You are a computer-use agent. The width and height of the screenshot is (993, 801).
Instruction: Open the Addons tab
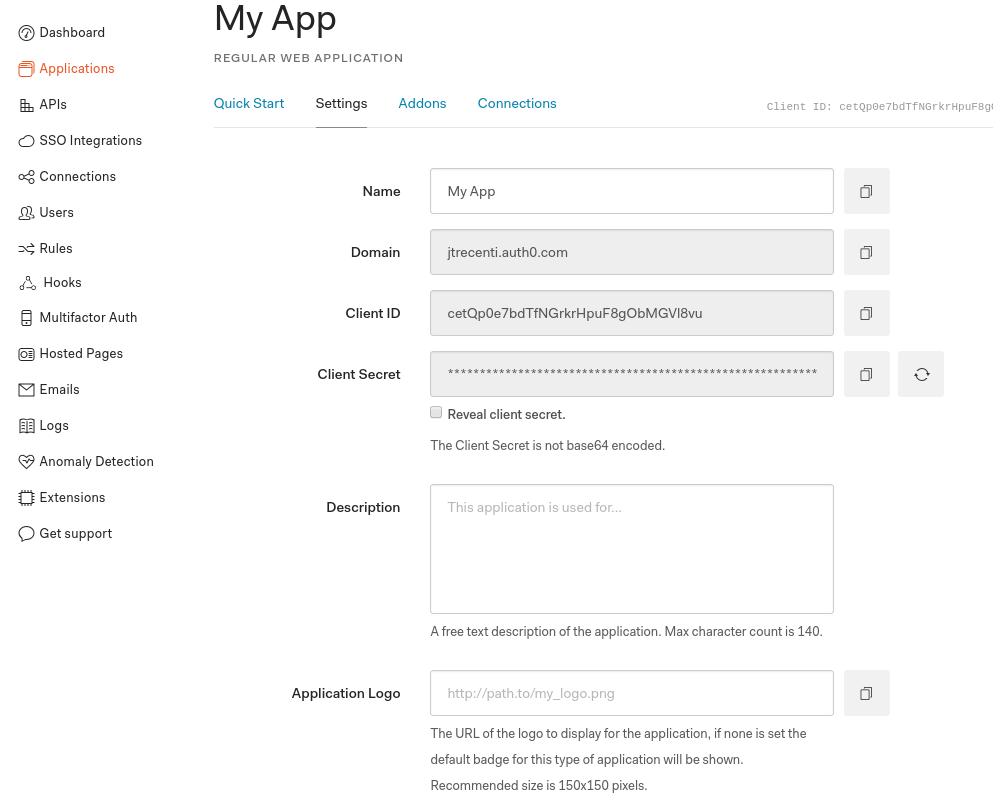click(422, 103)
